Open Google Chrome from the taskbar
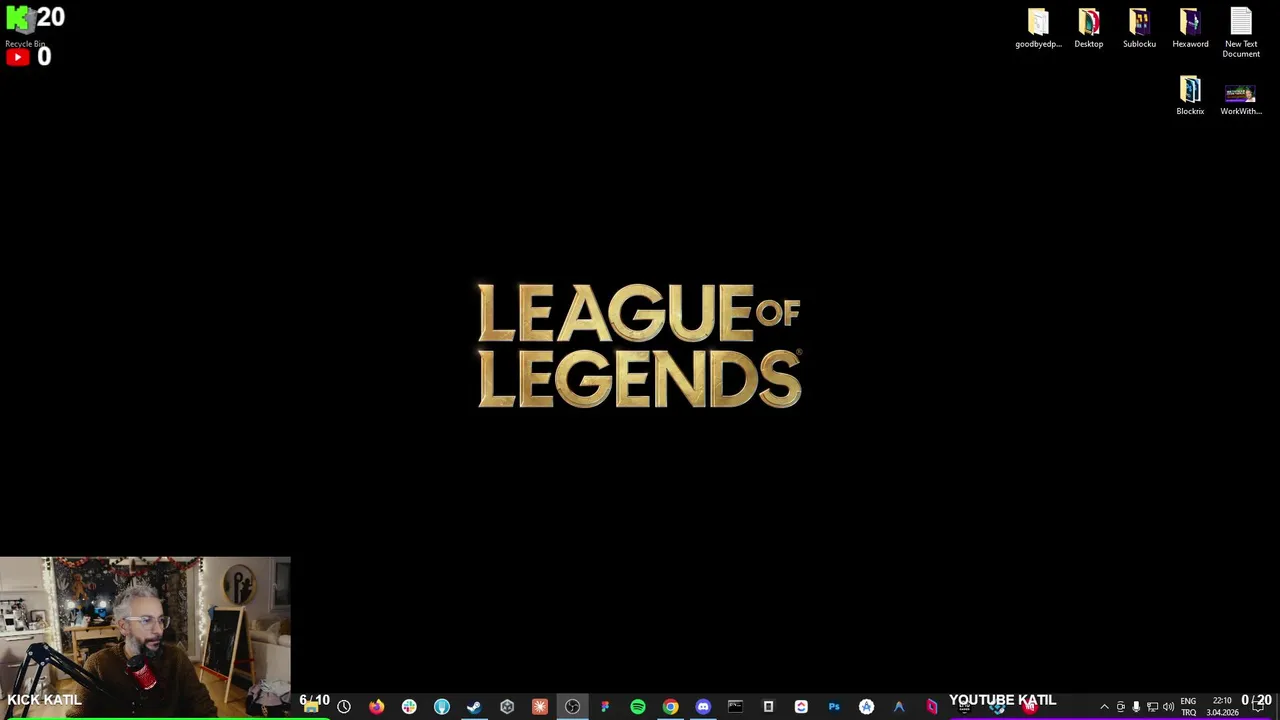This screenshot has height=720, width=1280. (670, 707)
